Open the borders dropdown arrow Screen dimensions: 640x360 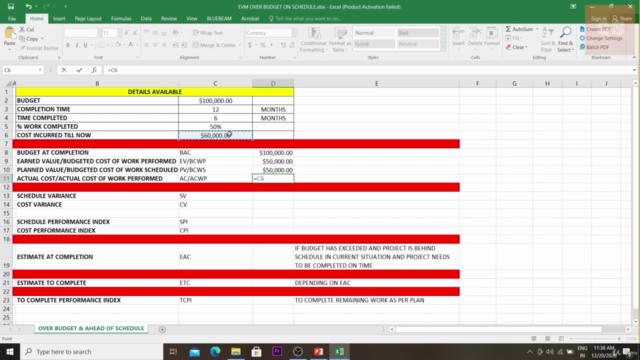(x=108, y=45)
